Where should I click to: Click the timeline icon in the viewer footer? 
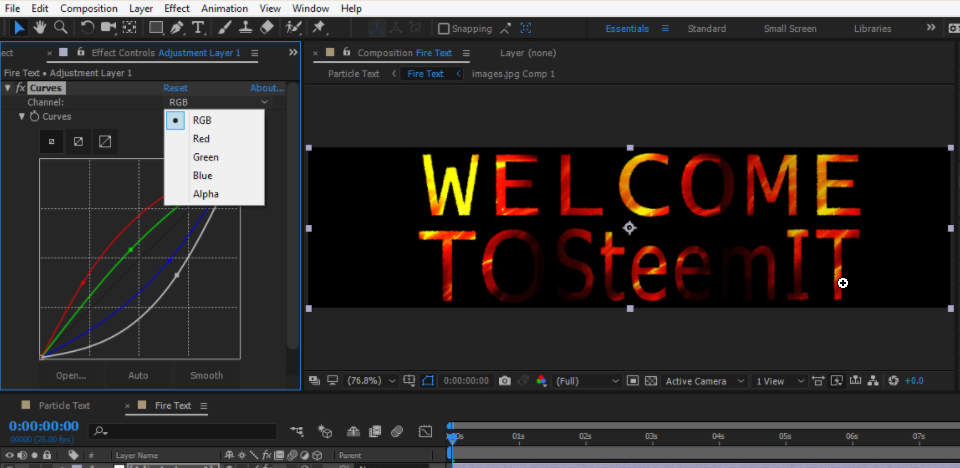coord(856,381)
